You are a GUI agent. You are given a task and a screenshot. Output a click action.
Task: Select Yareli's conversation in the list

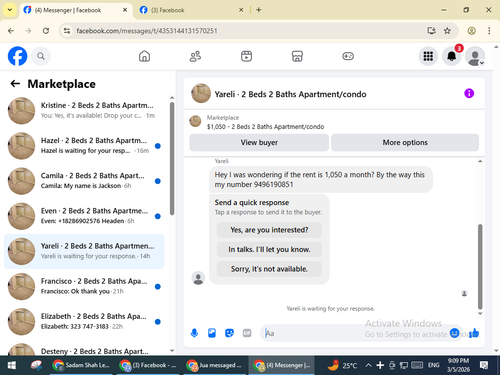tap(84, 251)
